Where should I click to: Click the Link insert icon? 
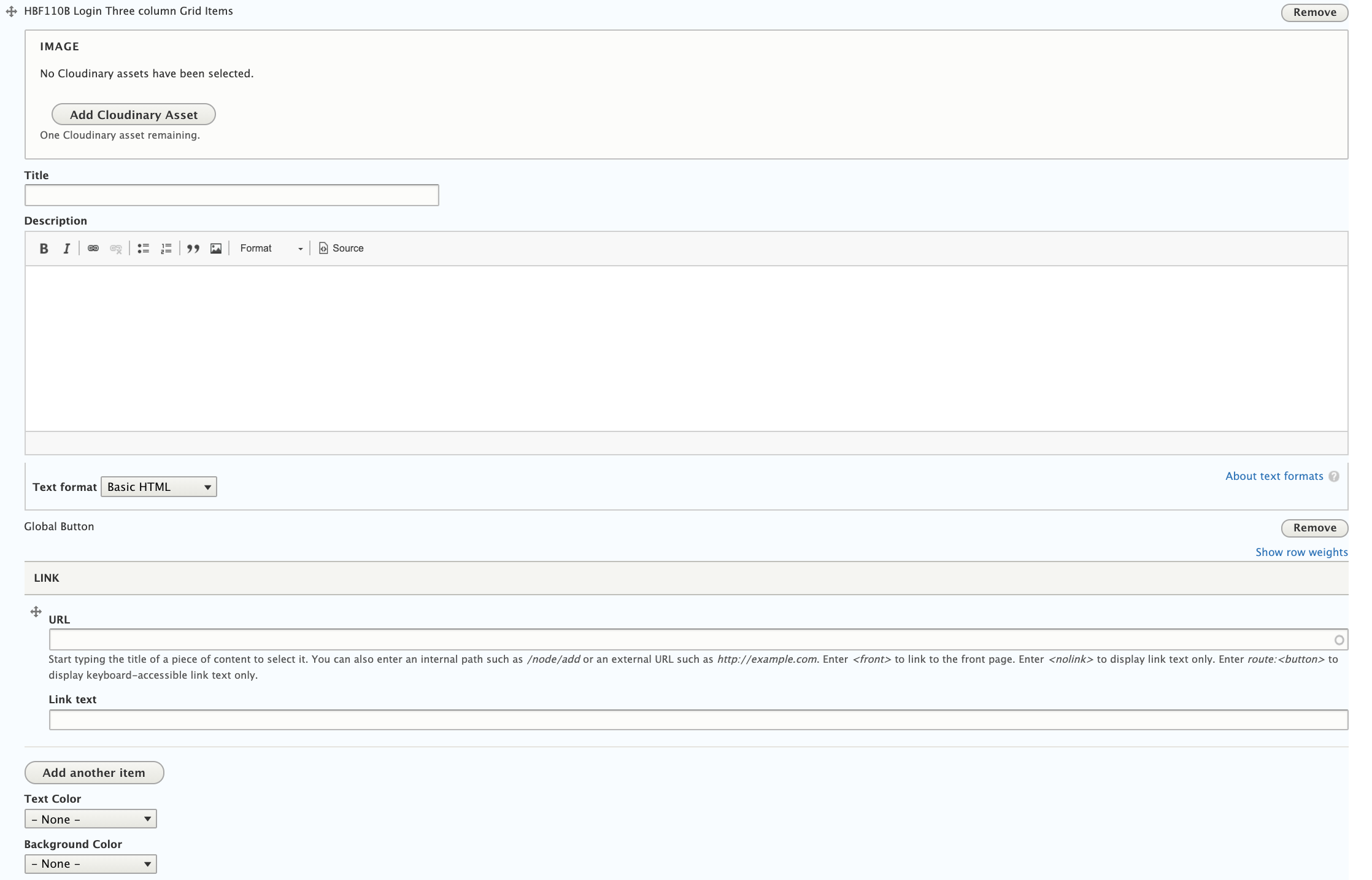point(91,248)
